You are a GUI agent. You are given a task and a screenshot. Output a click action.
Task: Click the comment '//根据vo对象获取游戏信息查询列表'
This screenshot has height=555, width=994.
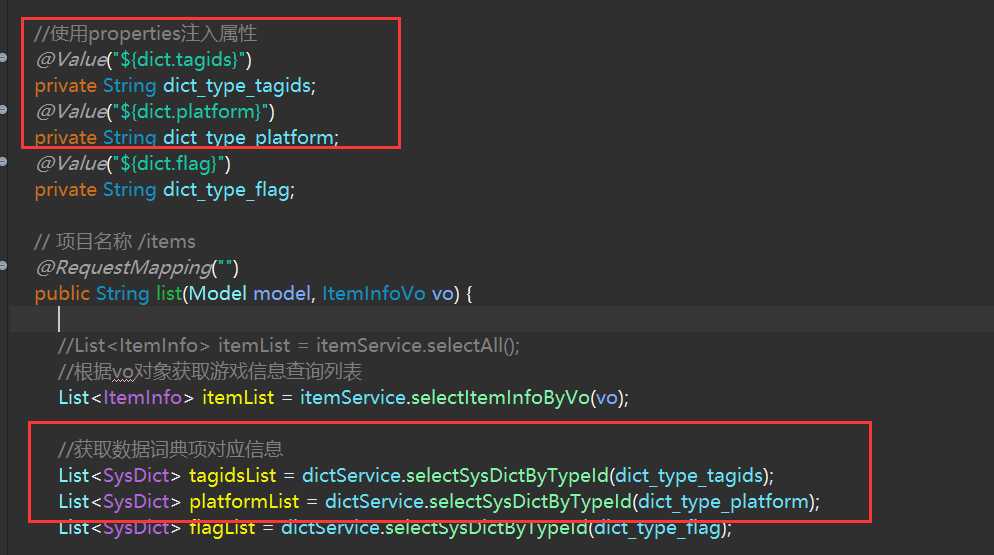coord(210,372)
